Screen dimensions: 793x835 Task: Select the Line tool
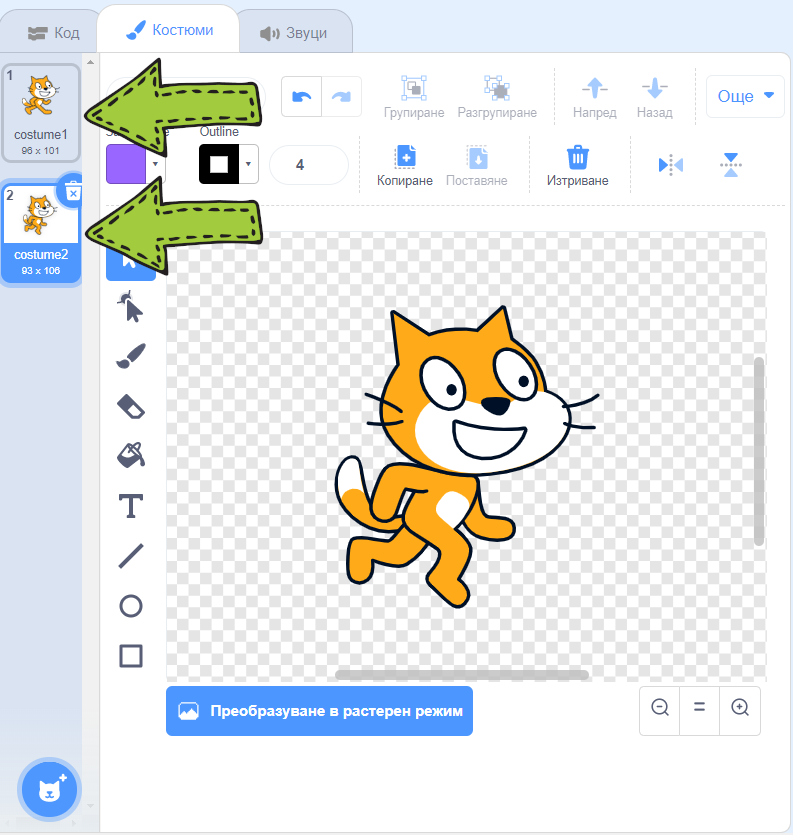point(130,556)
